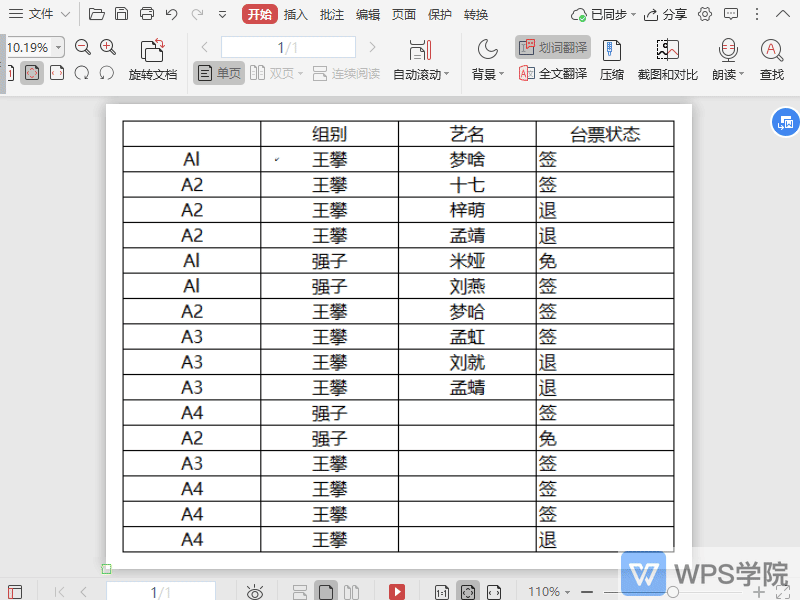Image resolution: width=800 pixels, height=600 pixels.
Task: Open the 背景 background options dropdown
Action: coord(487,60)
